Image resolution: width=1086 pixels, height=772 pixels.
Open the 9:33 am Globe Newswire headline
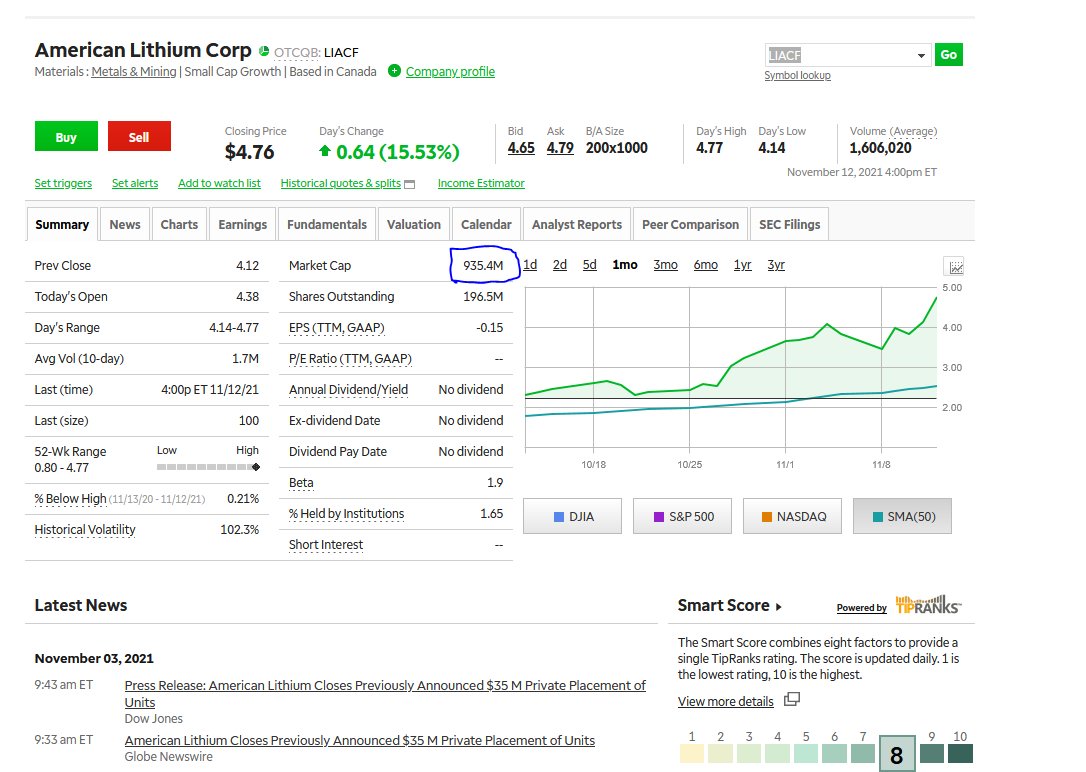359,740
